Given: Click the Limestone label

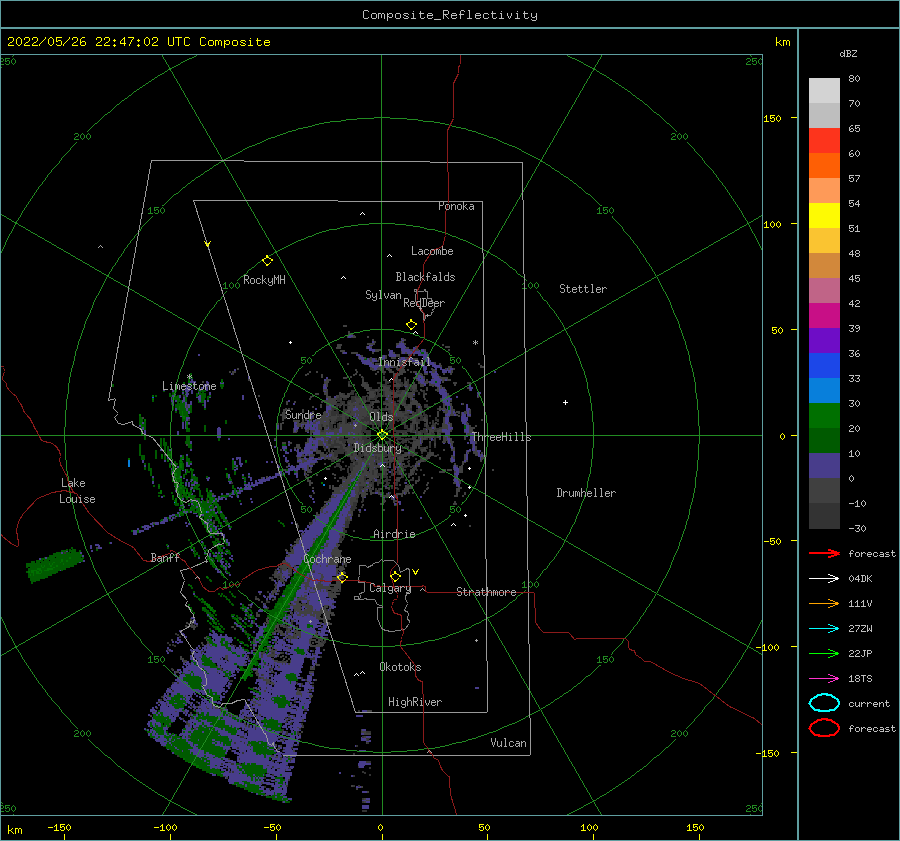Looking at the screenshot, I should (189, 386).
